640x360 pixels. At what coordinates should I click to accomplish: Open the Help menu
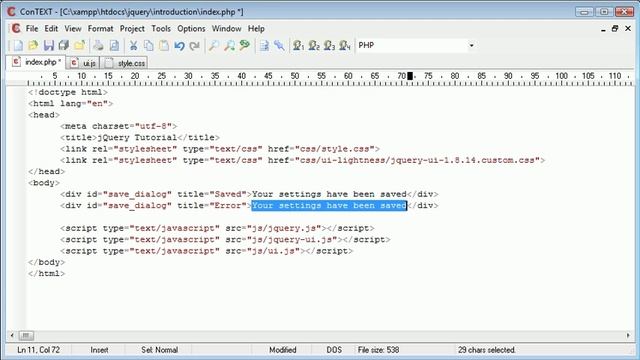coord(256,29)
